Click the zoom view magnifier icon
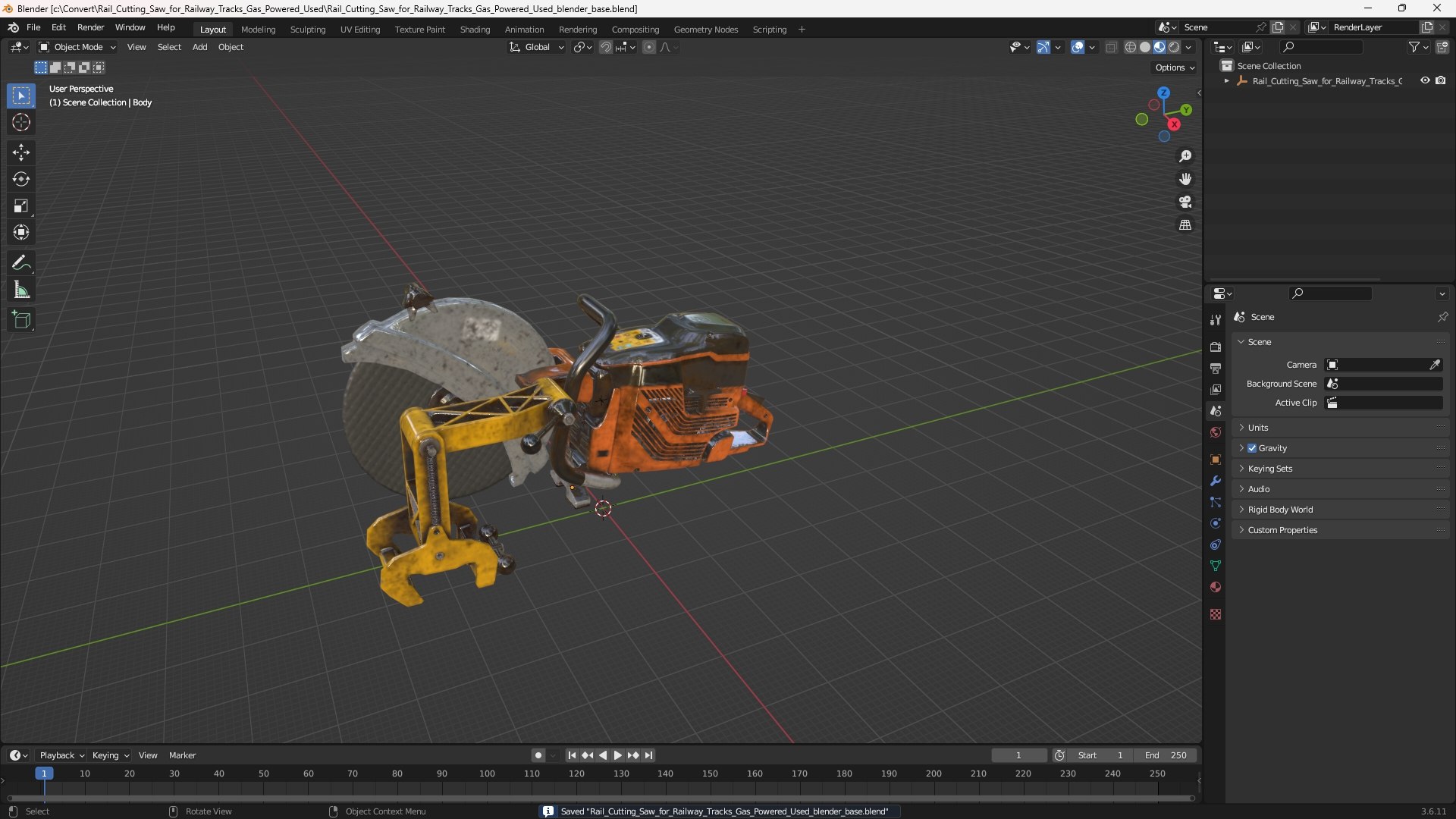This screenshot has width=1456, height=819. tap(1185, 156)
